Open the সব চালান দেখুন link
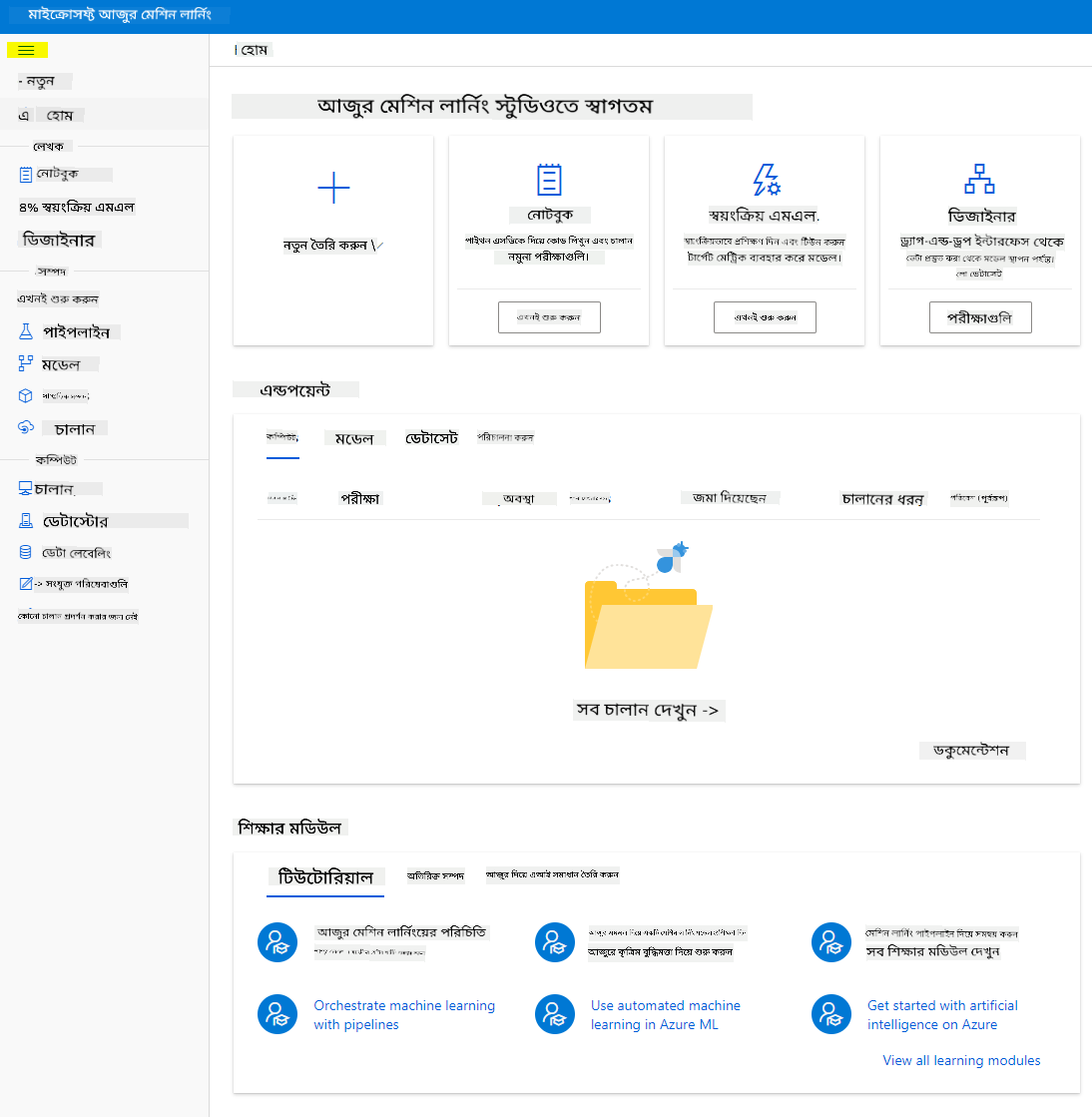The image size is (1092, 1117). point(649,711)
